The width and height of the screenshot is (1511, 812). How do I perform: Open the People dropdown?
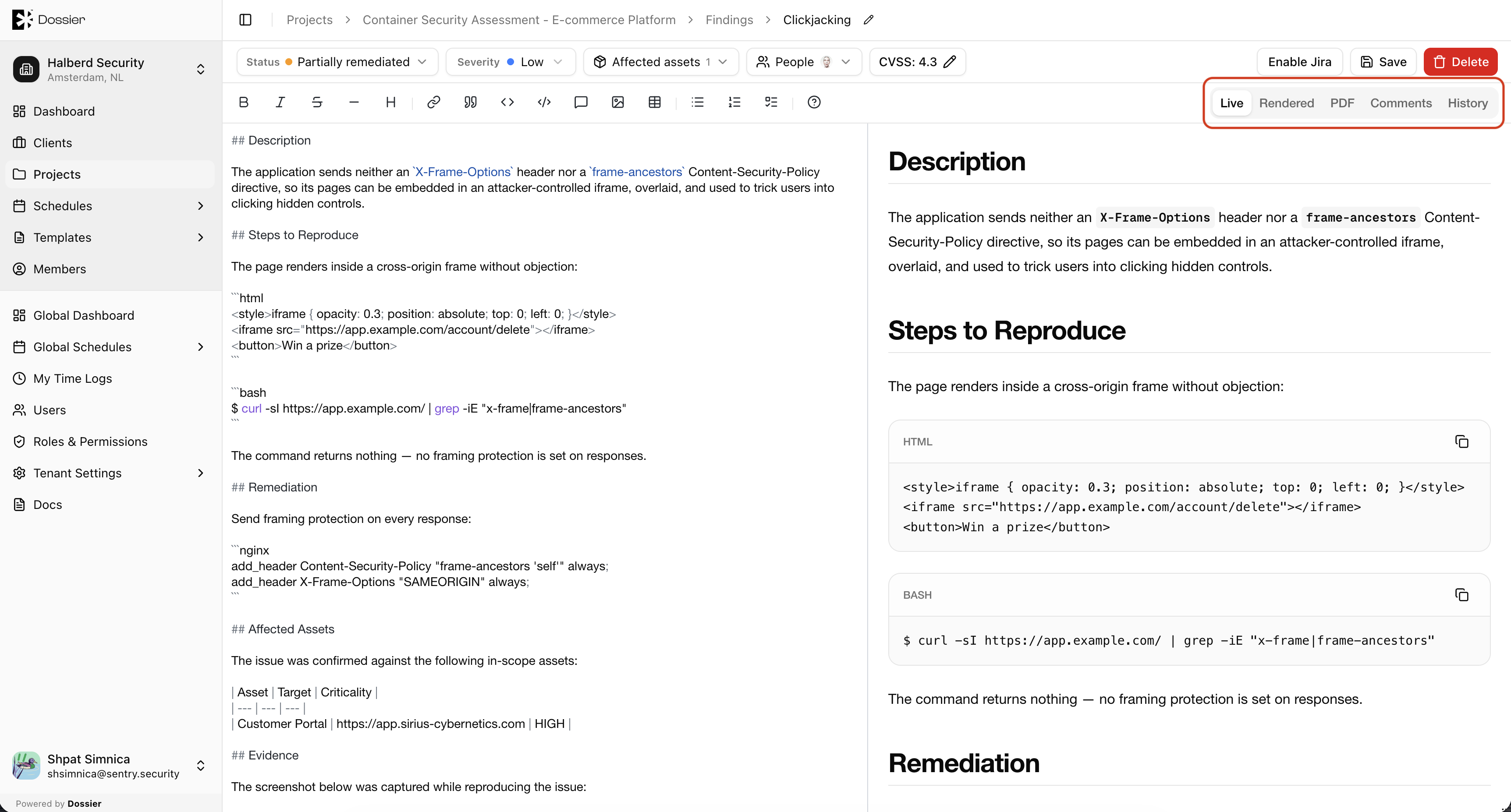click(x=804, y=62)
